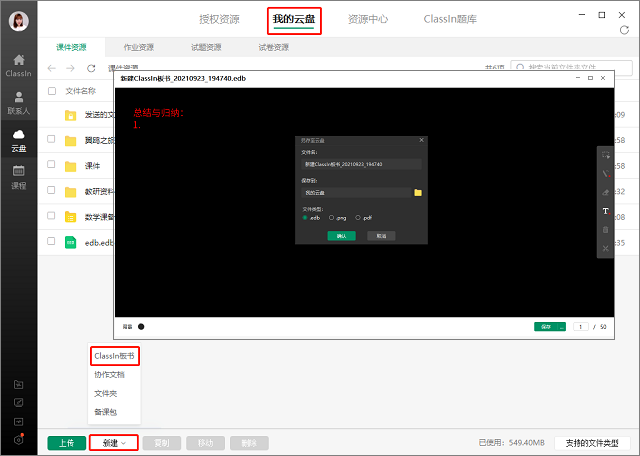
Task: Tick the checkbox for the 课件 folder row
Action: click(51, 164)
